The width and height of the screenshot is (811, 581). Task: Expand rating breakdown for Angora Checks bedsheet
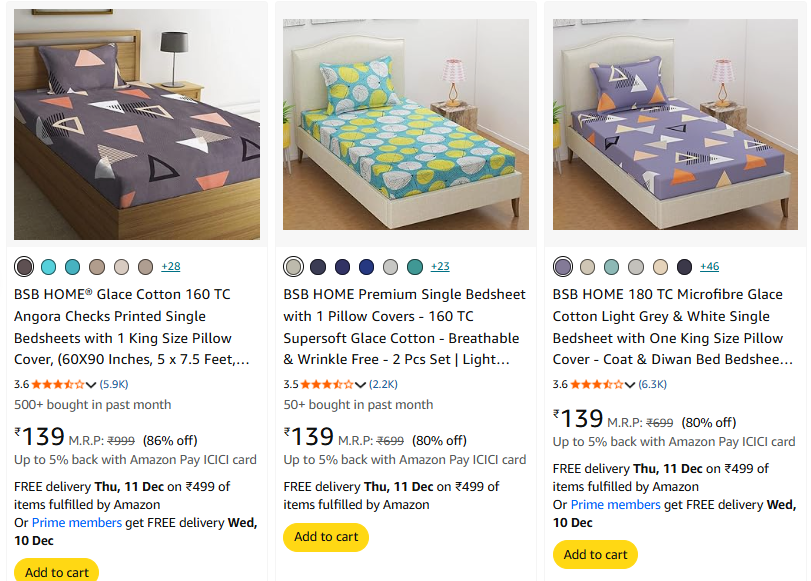(x=92, y=384)
